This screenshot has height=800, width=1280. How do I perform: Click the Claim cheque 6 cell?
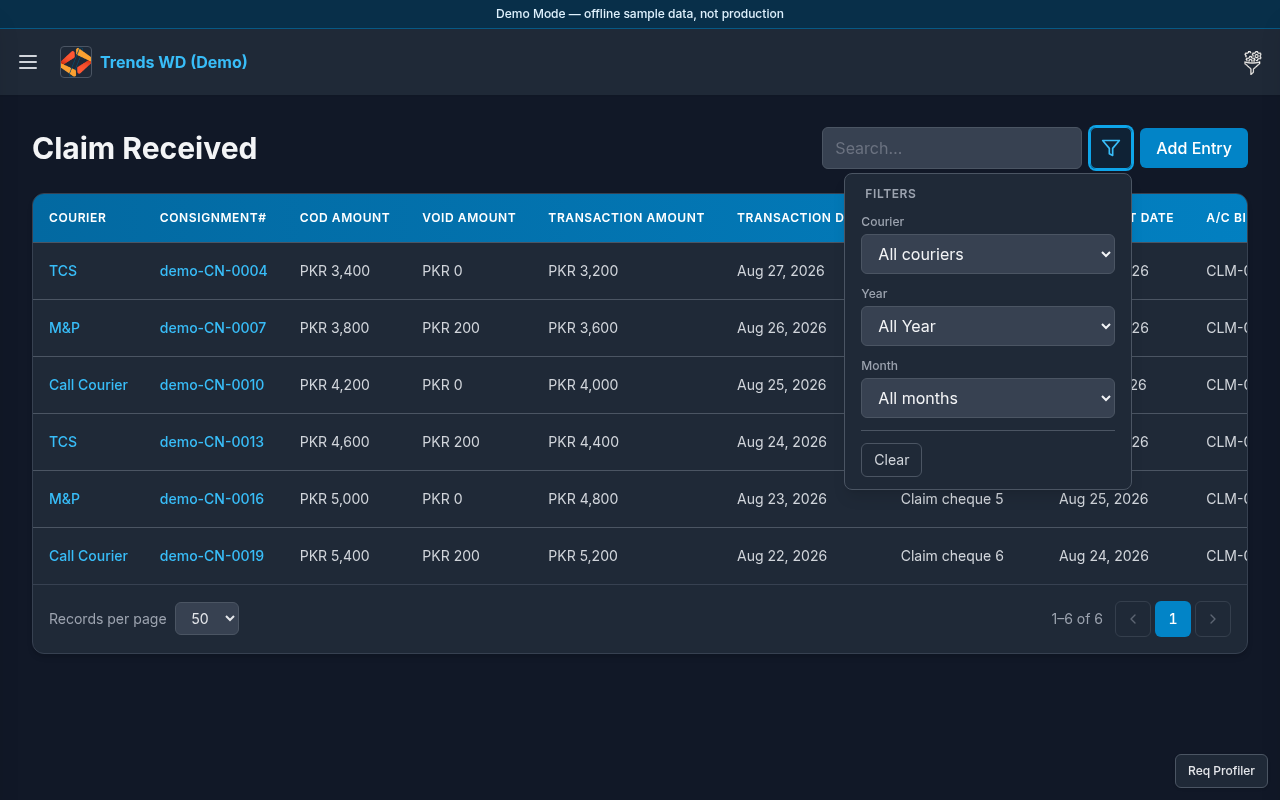pyautogui.click(x=952, y=556)
